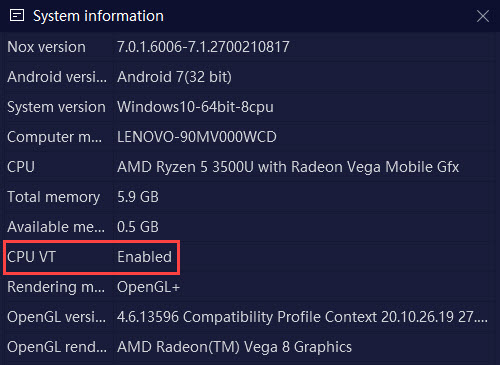This screenshot has height=365, width=500.
Task: Select the 5.9 GB total memory value
Action: point(138,197)
